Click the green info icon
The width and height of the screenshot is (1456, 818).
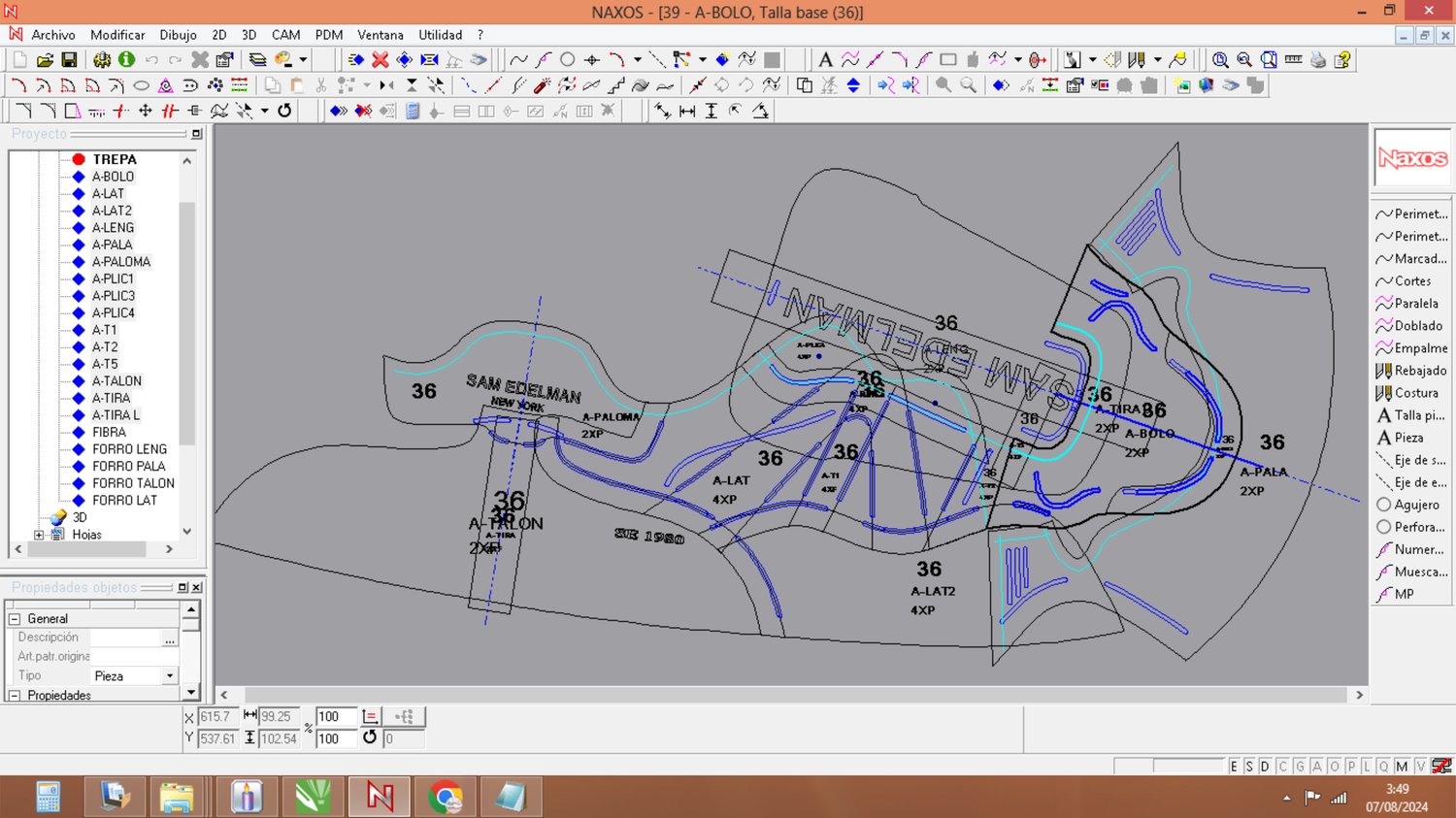126,60
